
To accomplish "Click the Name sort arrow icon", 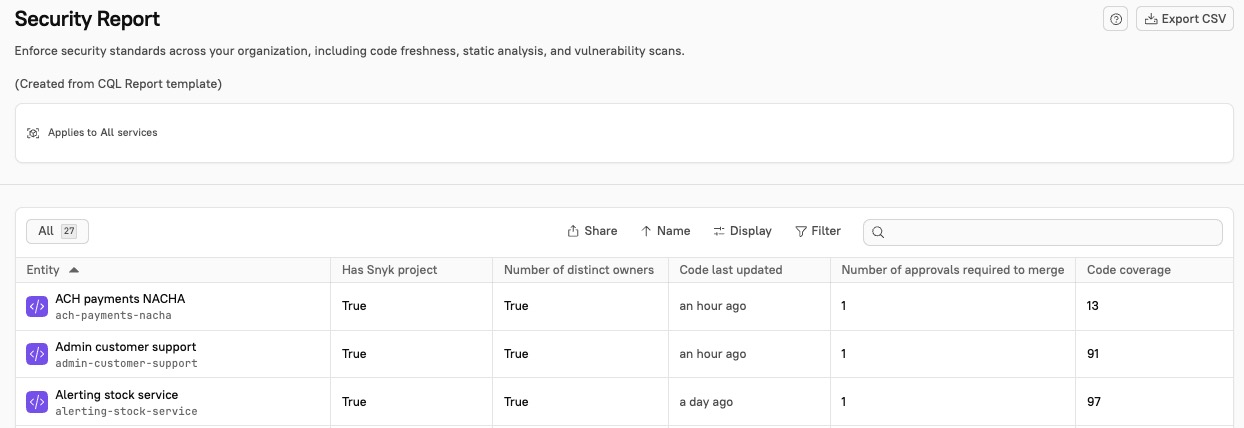I will (646, 231).
